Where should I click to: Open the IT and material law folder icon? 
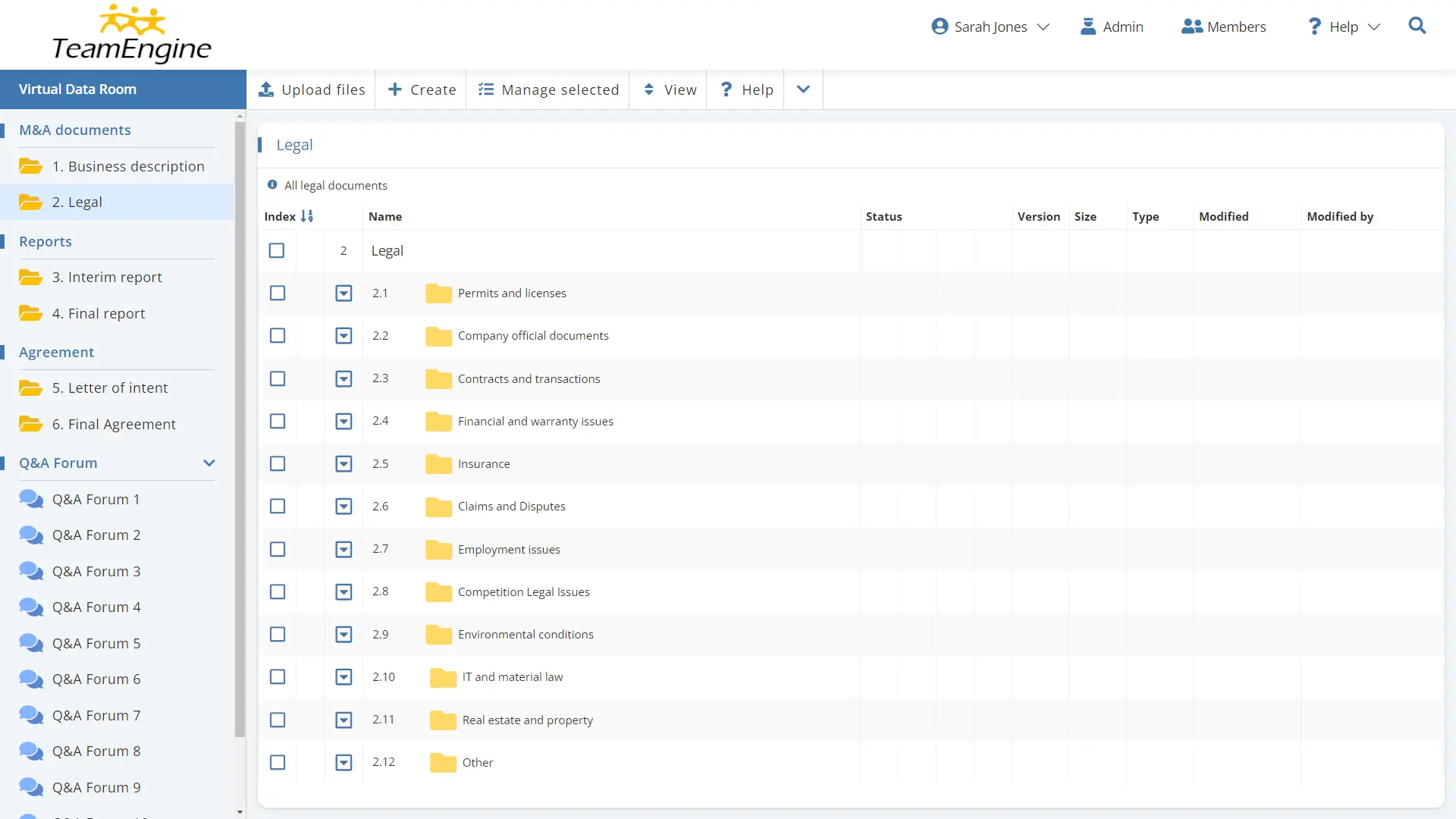(x=443, y=677)
